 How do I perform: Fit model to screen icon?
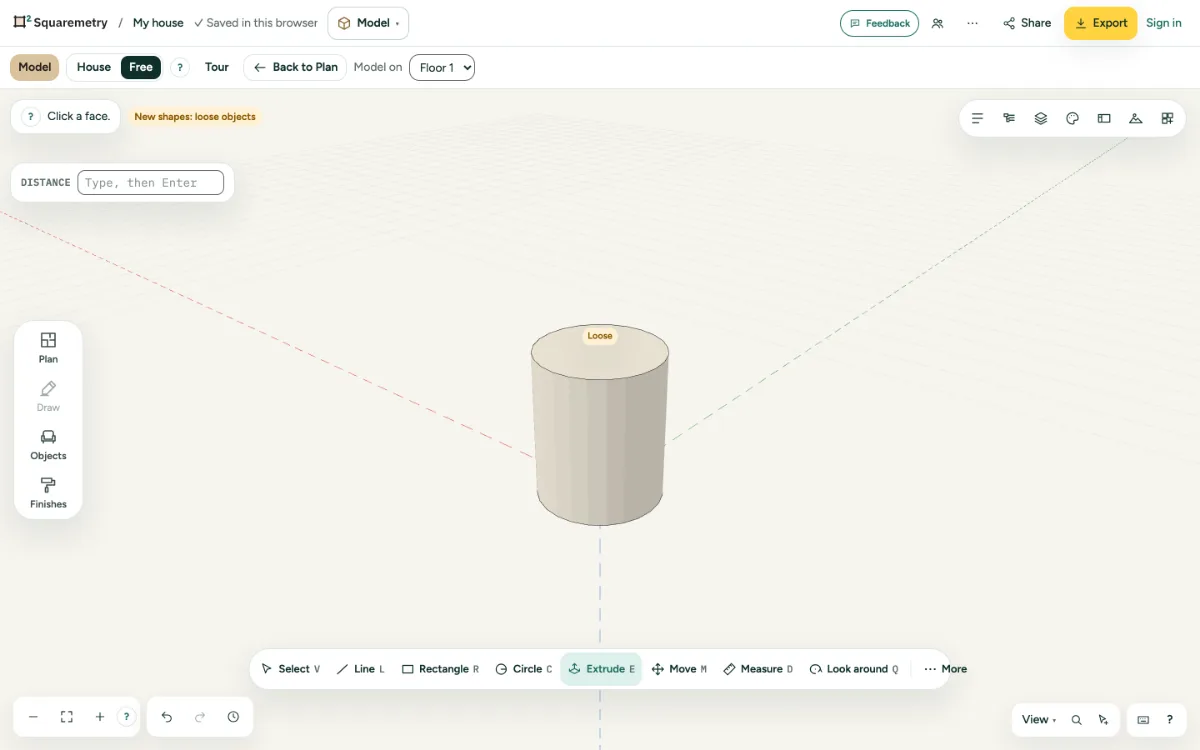pos(67,717)
